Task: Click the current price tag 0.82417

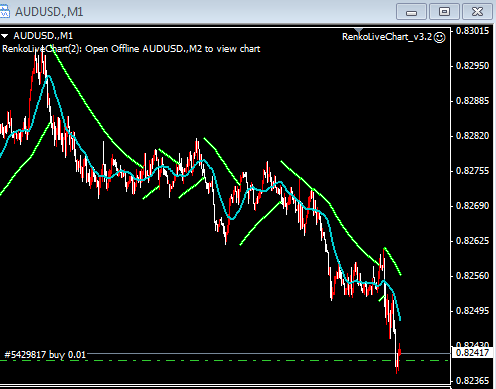Action: click(x=473, y=353)
